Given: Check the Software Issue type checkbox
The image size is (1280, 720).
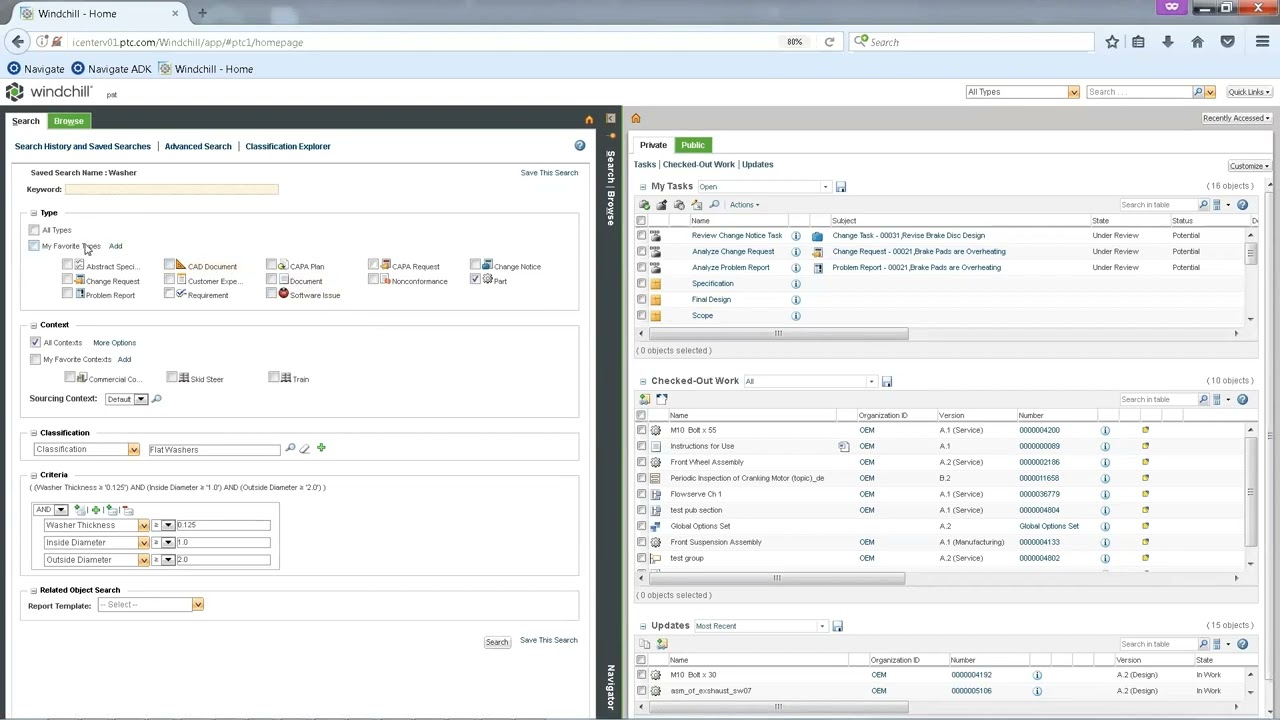Looking at the screenshot, I should (271, 295).
